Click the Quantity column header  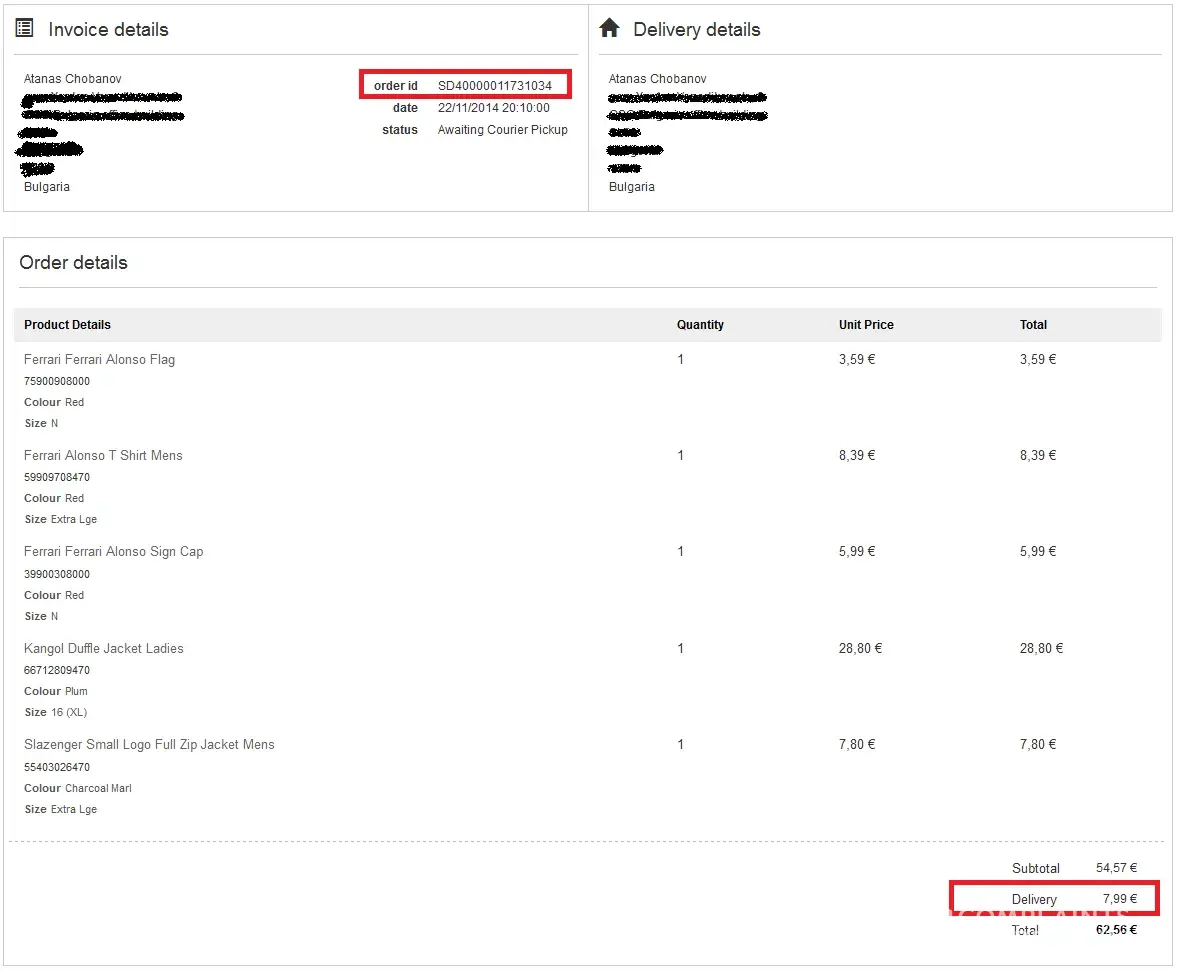(x=700, y=325)
